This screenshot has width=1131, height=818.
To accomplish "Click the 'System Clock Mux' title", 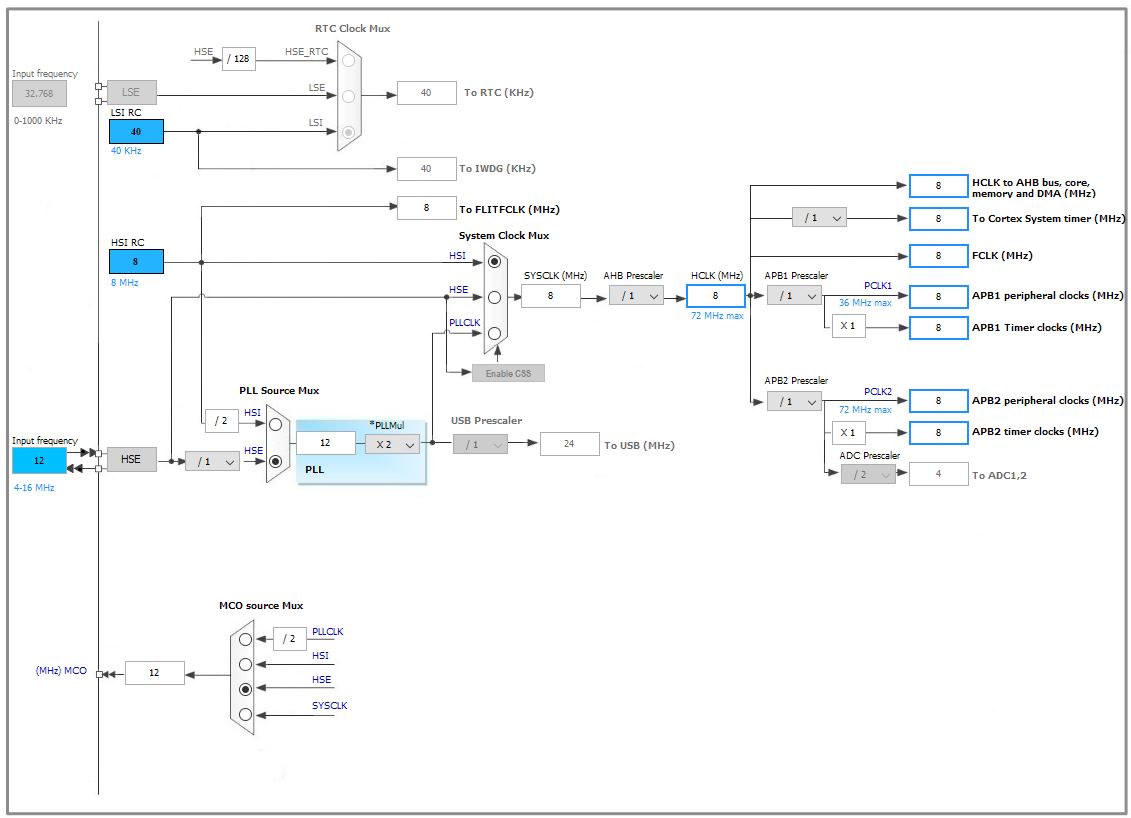I will pyautogui.click(x=503, y=236).
